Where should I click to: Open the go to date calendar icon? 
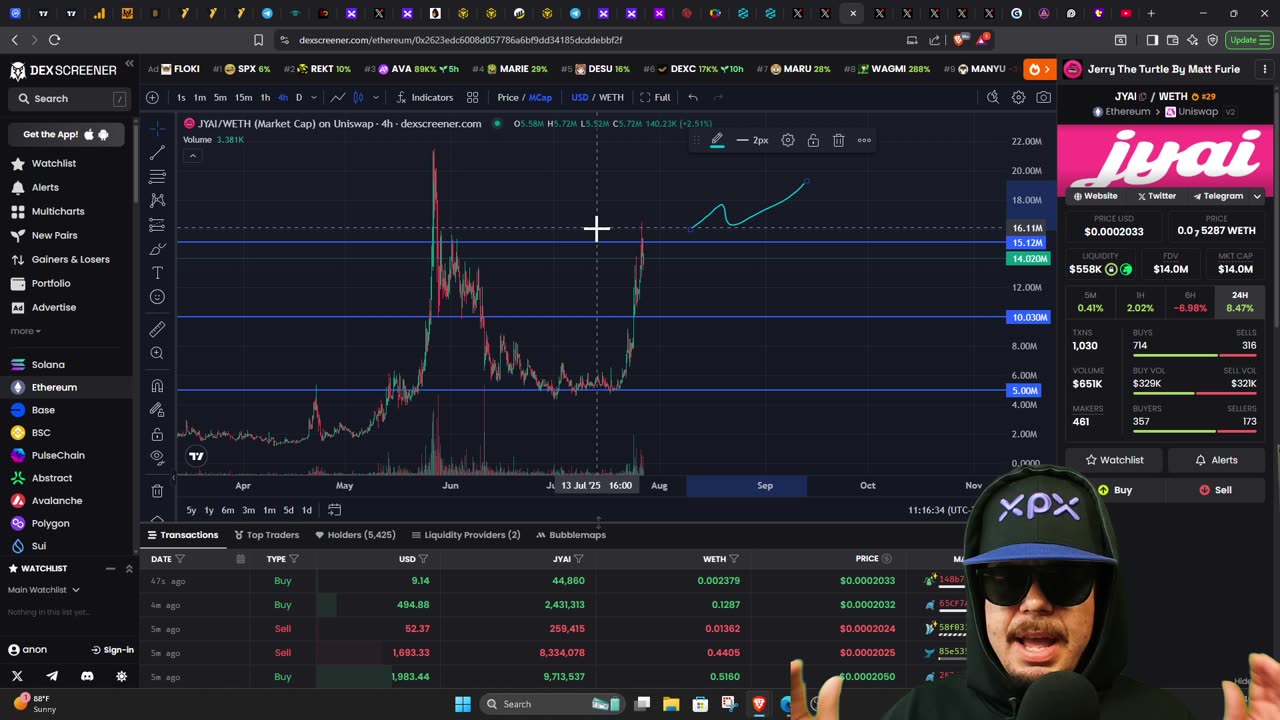(x=334, y=510)
